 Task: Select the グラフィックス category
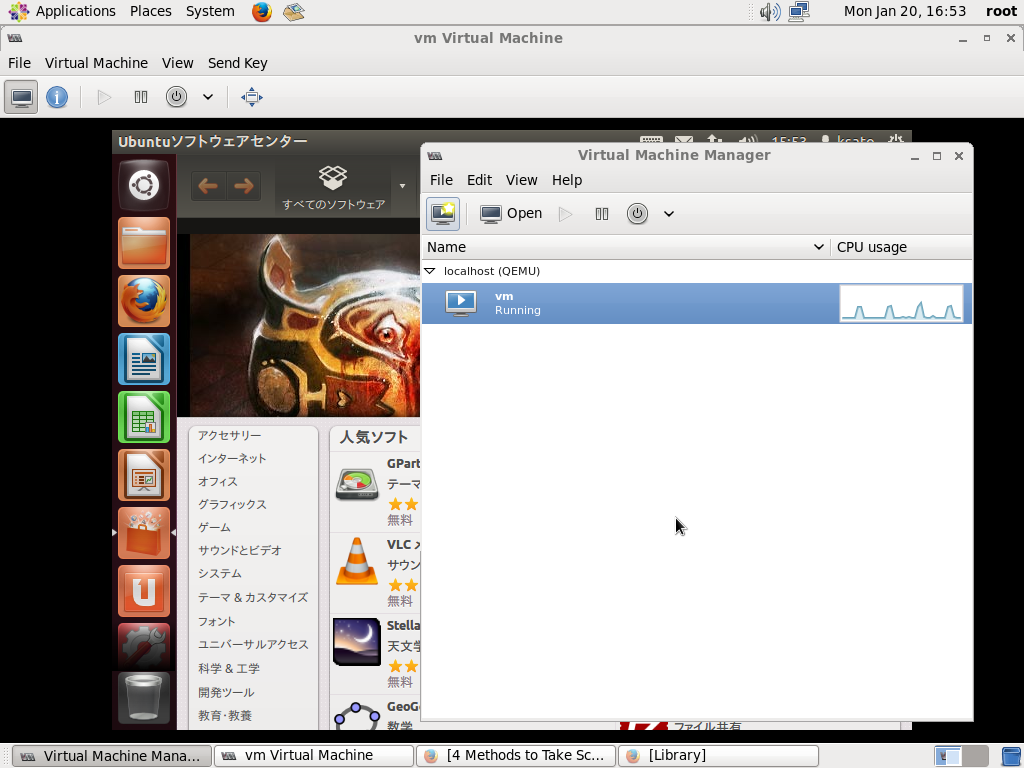pyautogui.click(x=232, y=504)
